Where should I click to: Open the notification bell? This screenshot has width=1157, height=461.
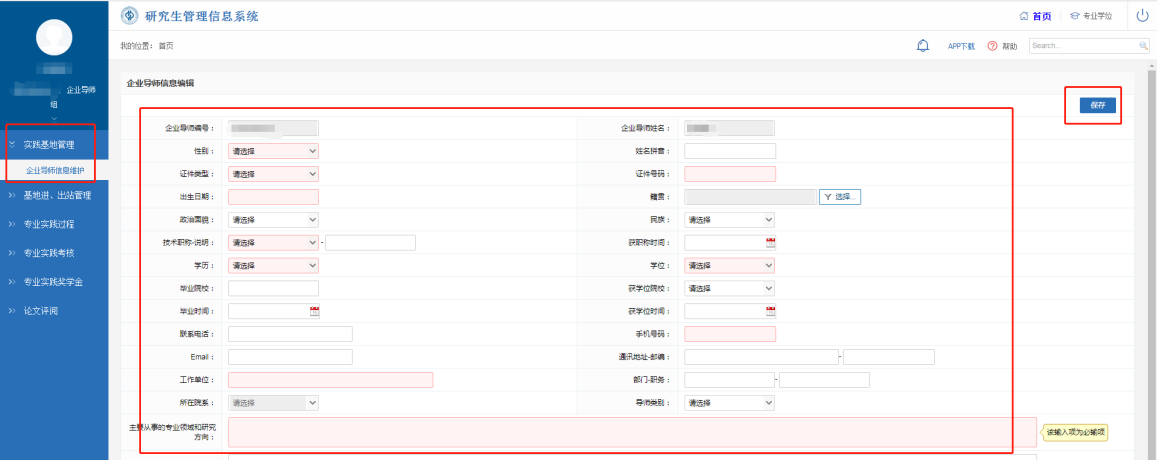[923, 46]
